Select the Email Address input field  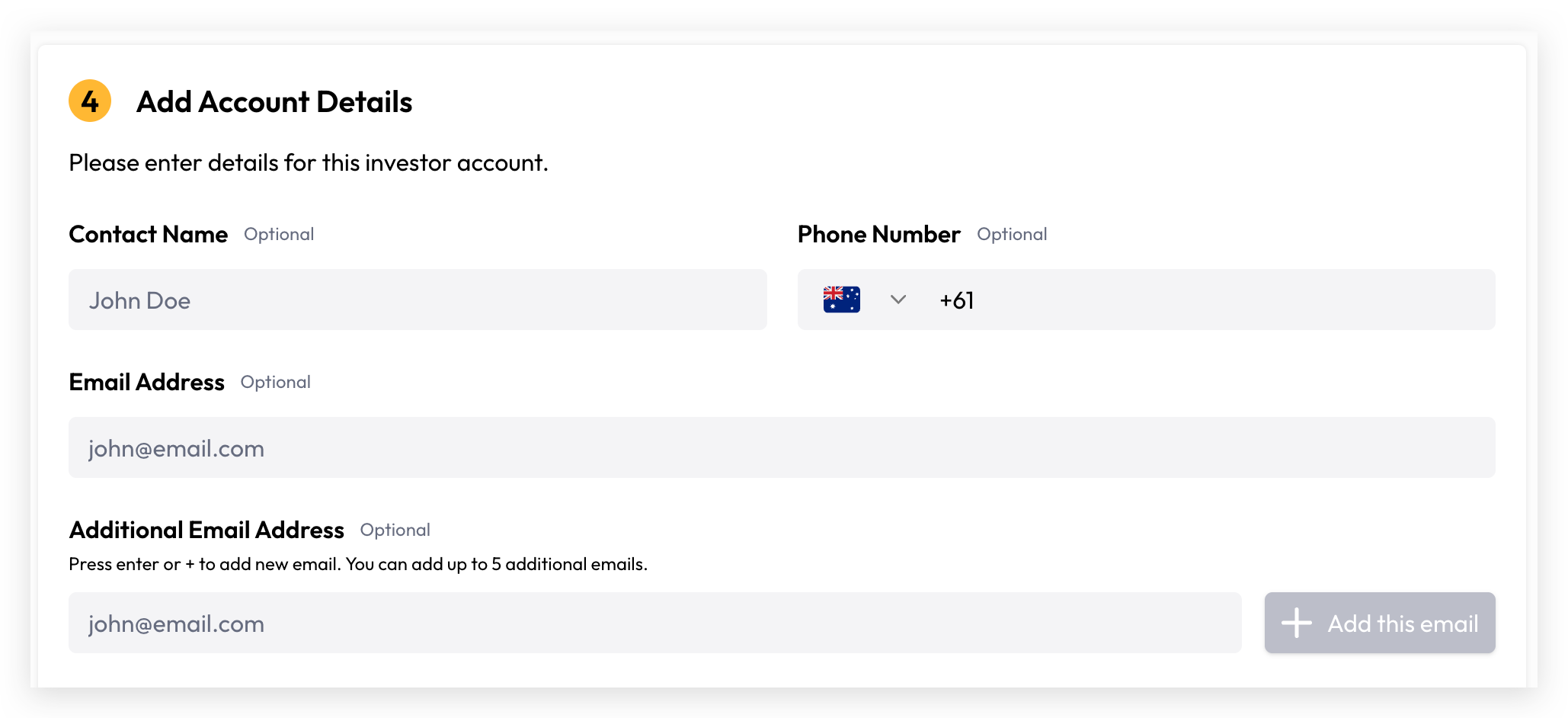(x=782, y=447)
